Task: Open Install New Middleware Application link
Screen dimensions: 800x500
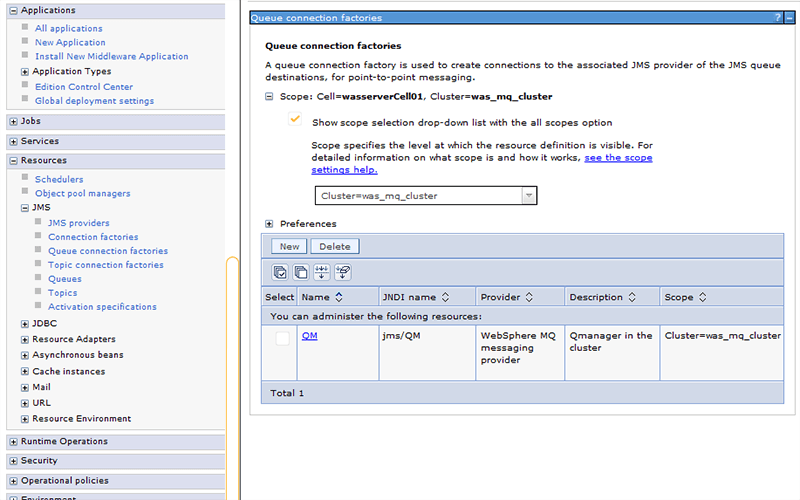Action: click(x=111, y=56)
